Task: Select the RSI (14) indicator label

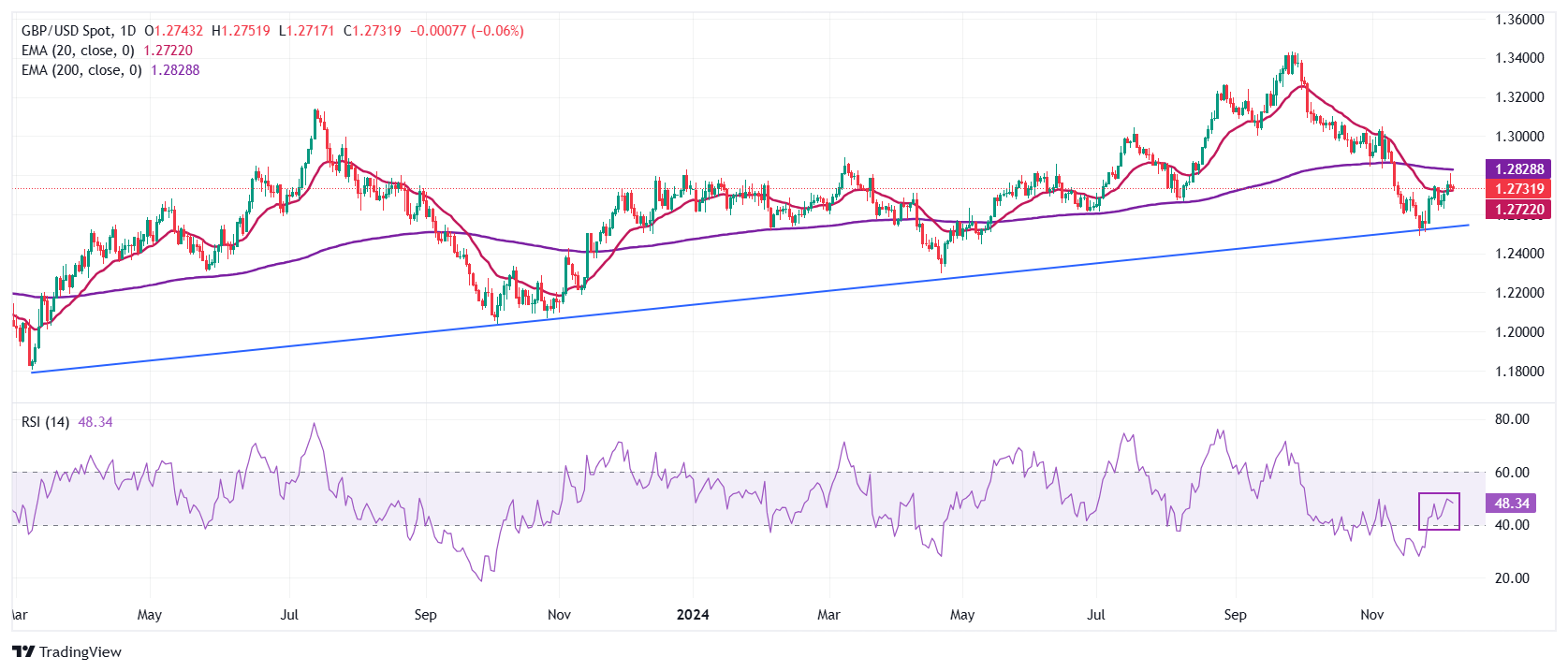Action: click(45, 422)
